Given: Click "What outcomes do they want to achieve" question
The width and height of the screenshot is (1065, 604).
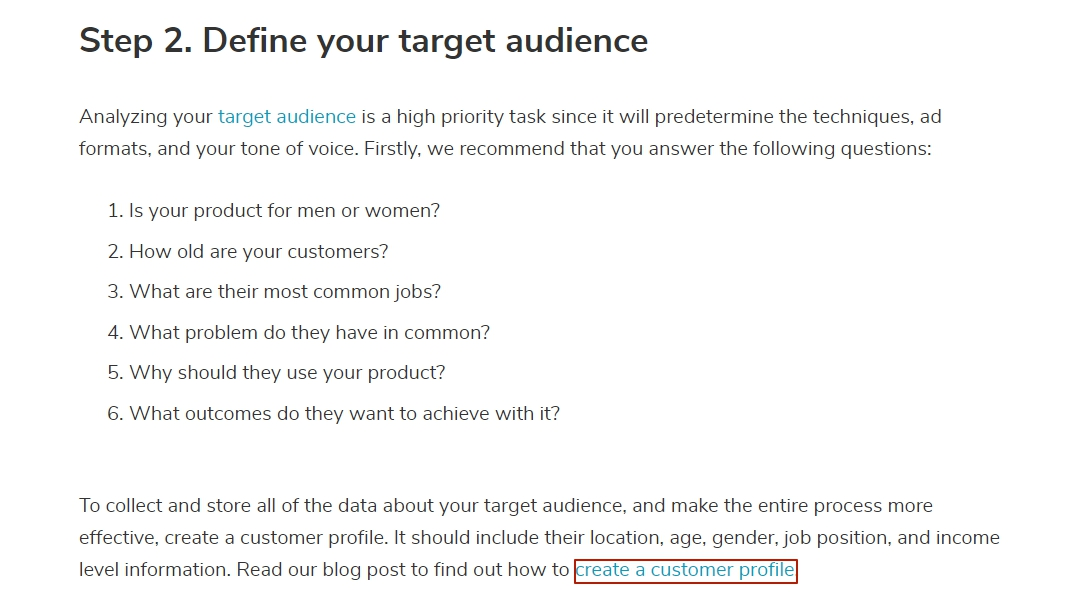Looking at the screenshot, I should click(344, 414).
